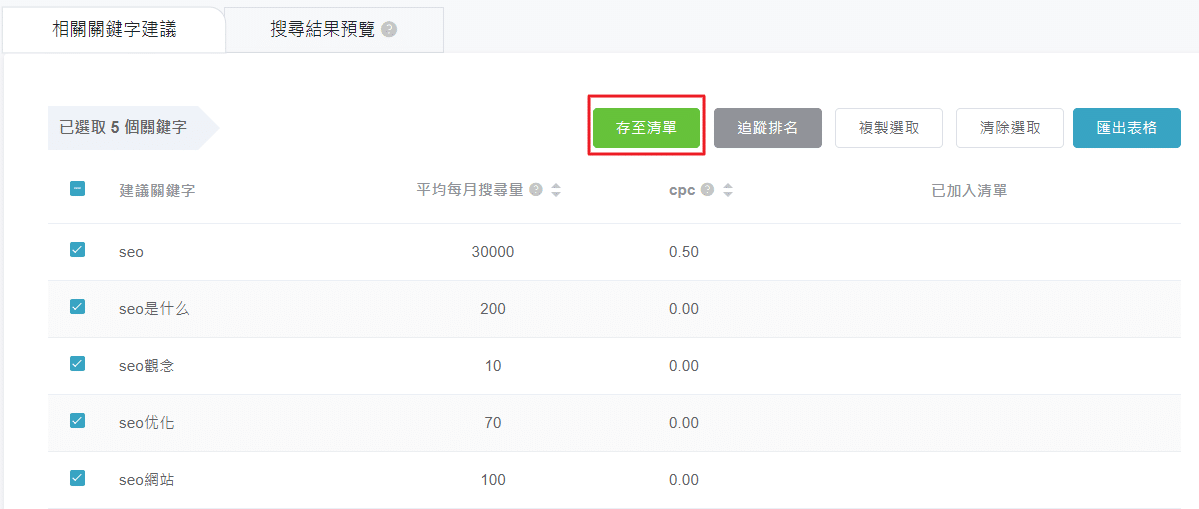
Task: Export table with 匯出表格 button
Action: (1126, 128)
